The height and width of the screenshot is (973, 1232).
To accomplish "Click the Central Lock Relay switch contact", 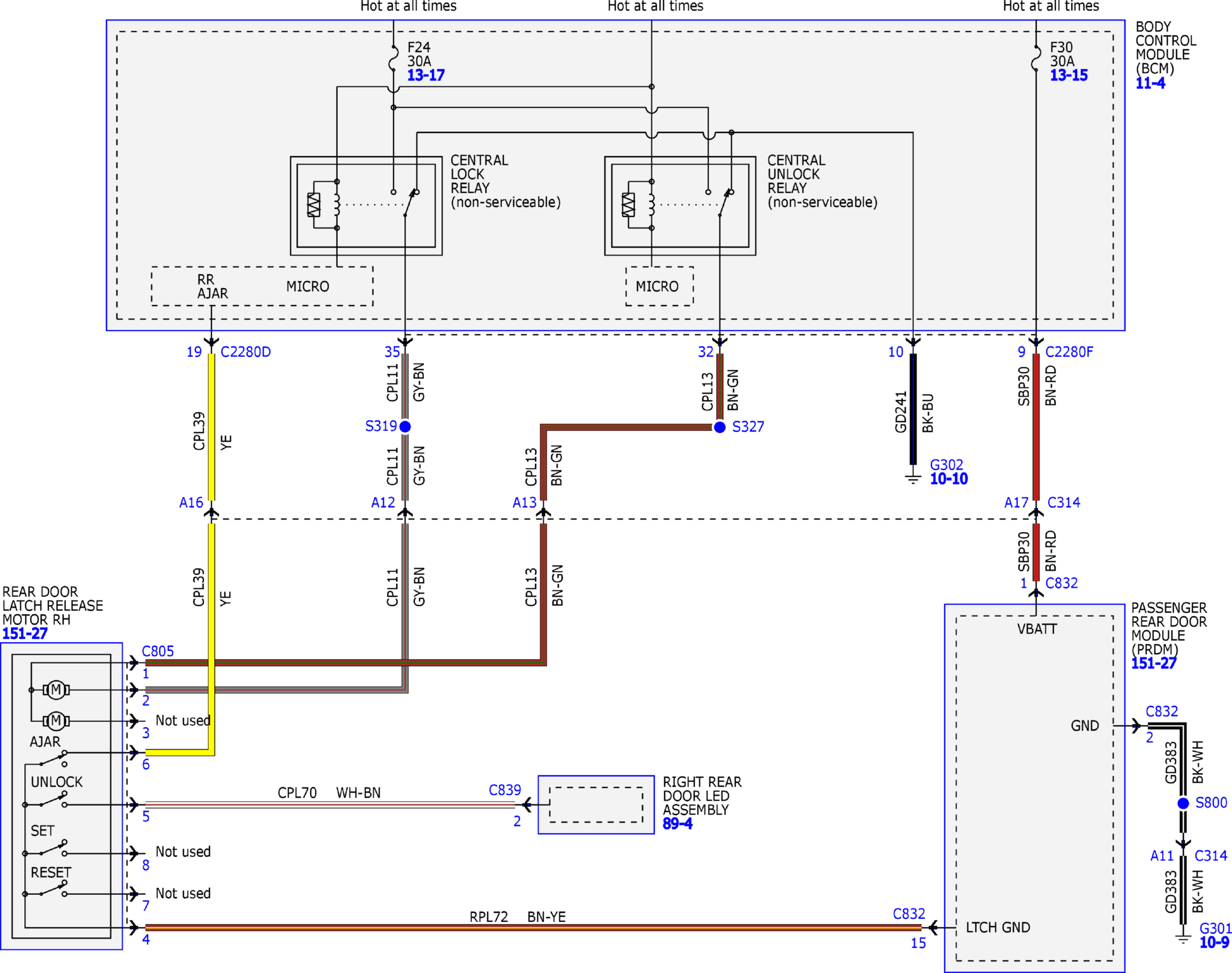I will (411, 202).
